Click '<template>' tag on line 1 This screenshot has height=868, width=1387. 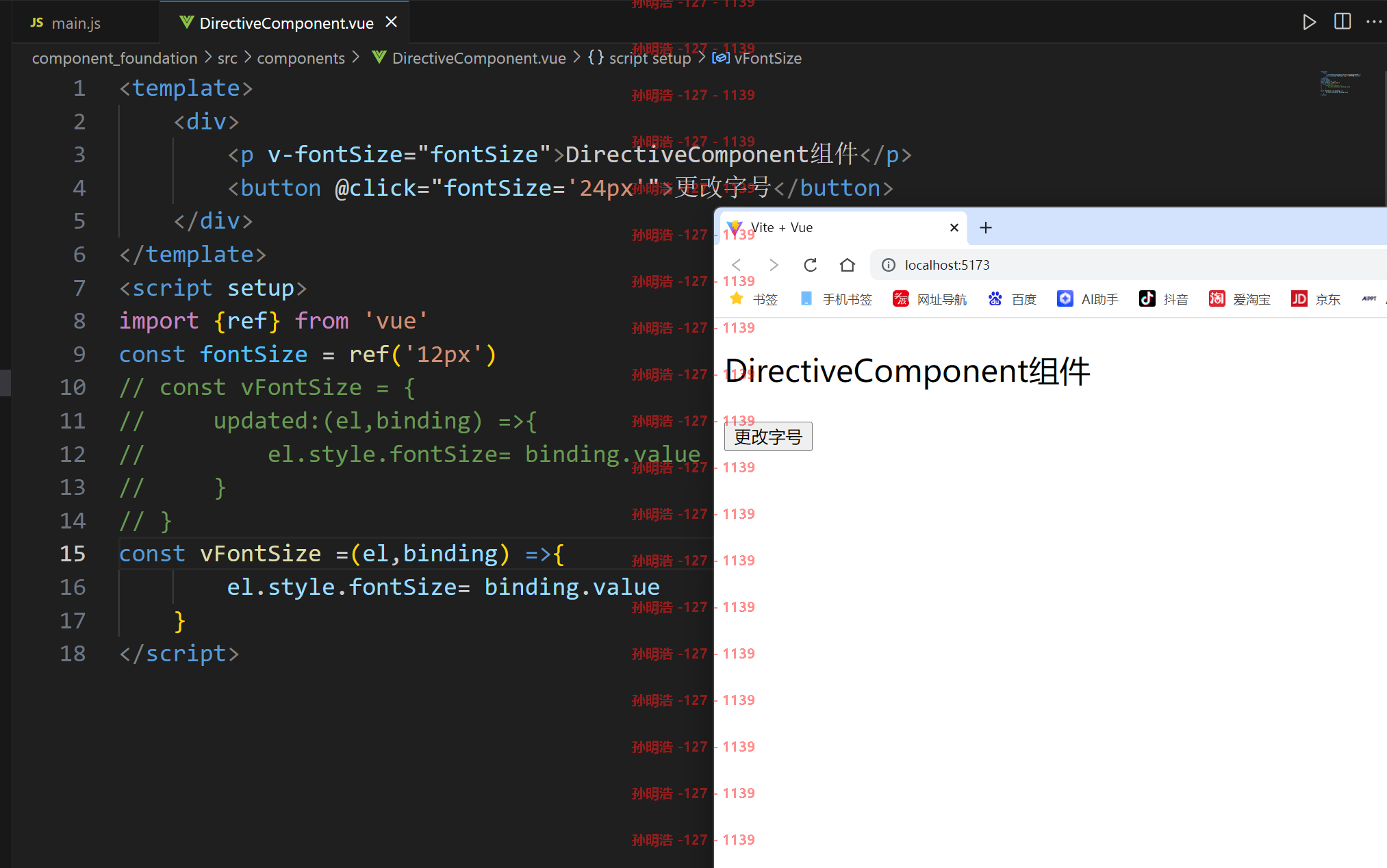(186, 88)
